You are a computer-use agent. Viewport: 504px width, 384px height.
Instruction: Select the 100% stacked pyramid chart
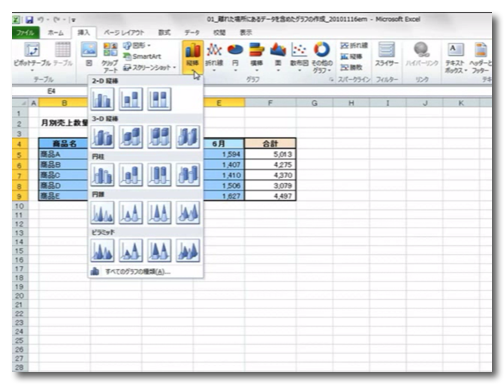(x=159, y=250)
